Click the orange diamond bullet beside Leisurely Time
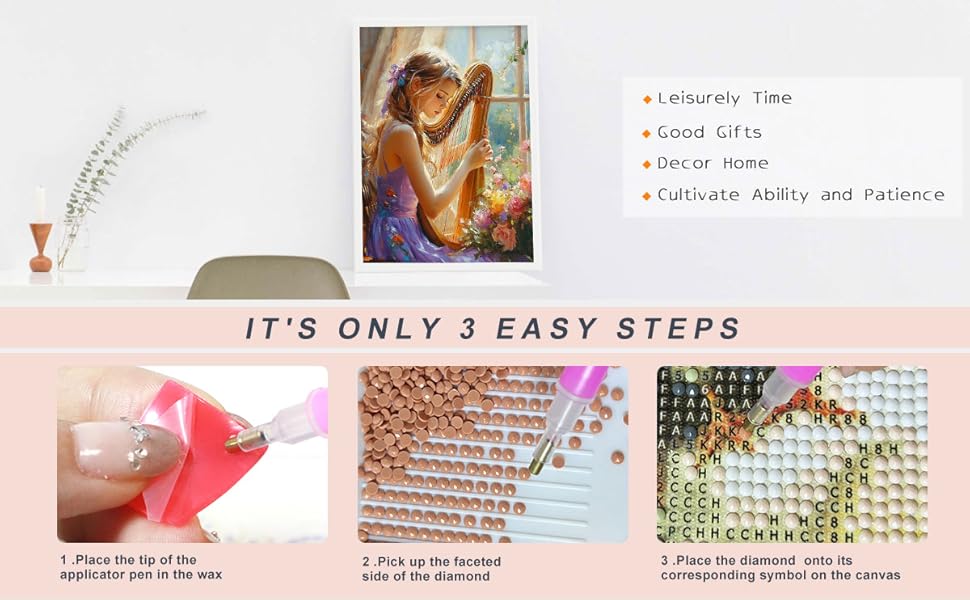 647,99
